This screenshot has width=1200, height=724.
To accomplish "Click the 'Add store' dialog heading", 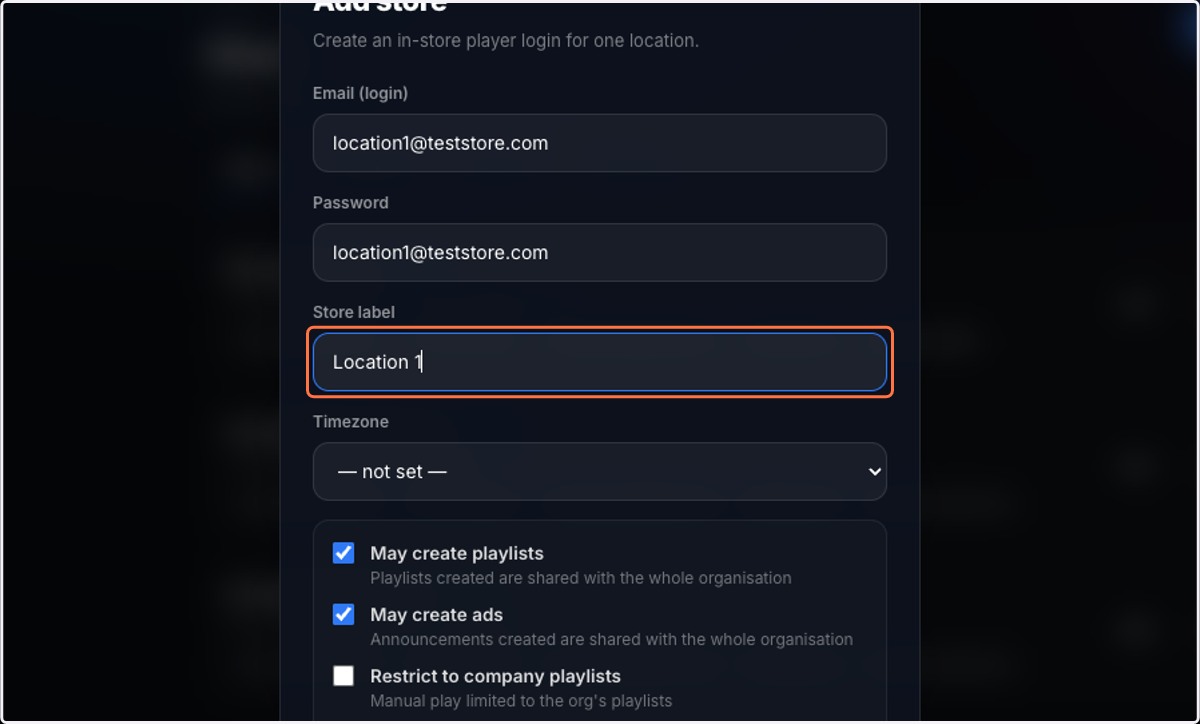I will pos(379,6).
